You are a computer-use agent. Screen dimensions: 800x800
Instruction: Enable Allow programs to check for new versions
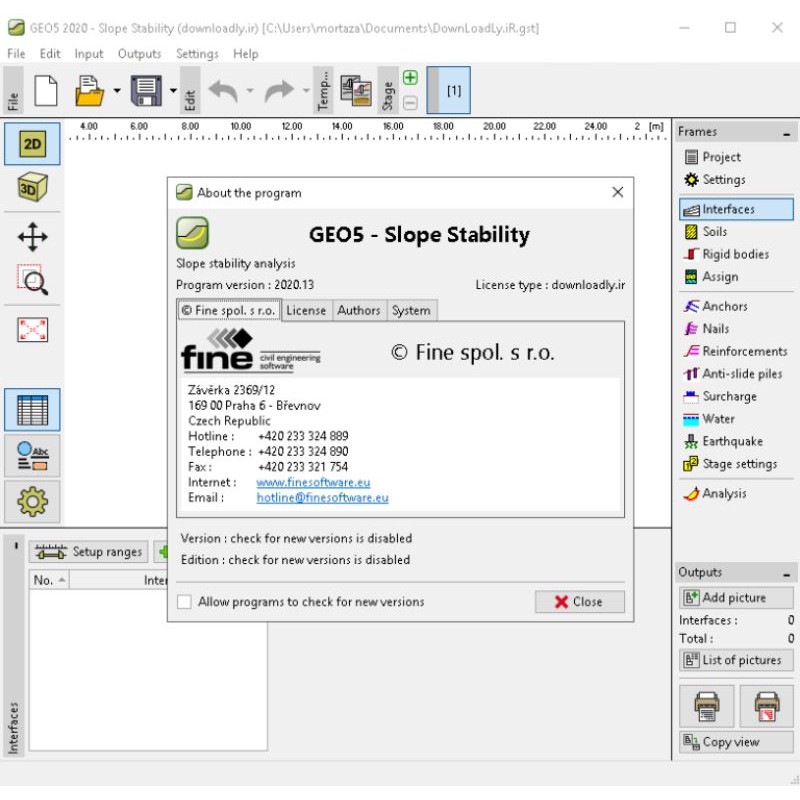point(184,602)
